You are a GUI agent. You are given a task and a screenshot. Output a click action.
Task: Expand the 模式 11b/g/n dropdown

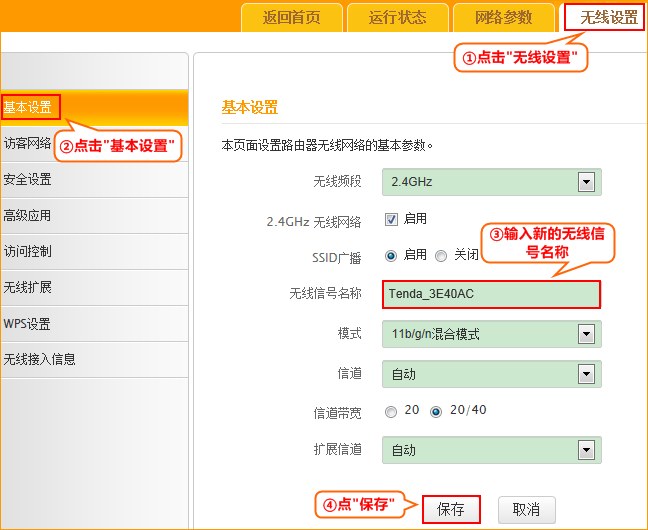point(491,334)
